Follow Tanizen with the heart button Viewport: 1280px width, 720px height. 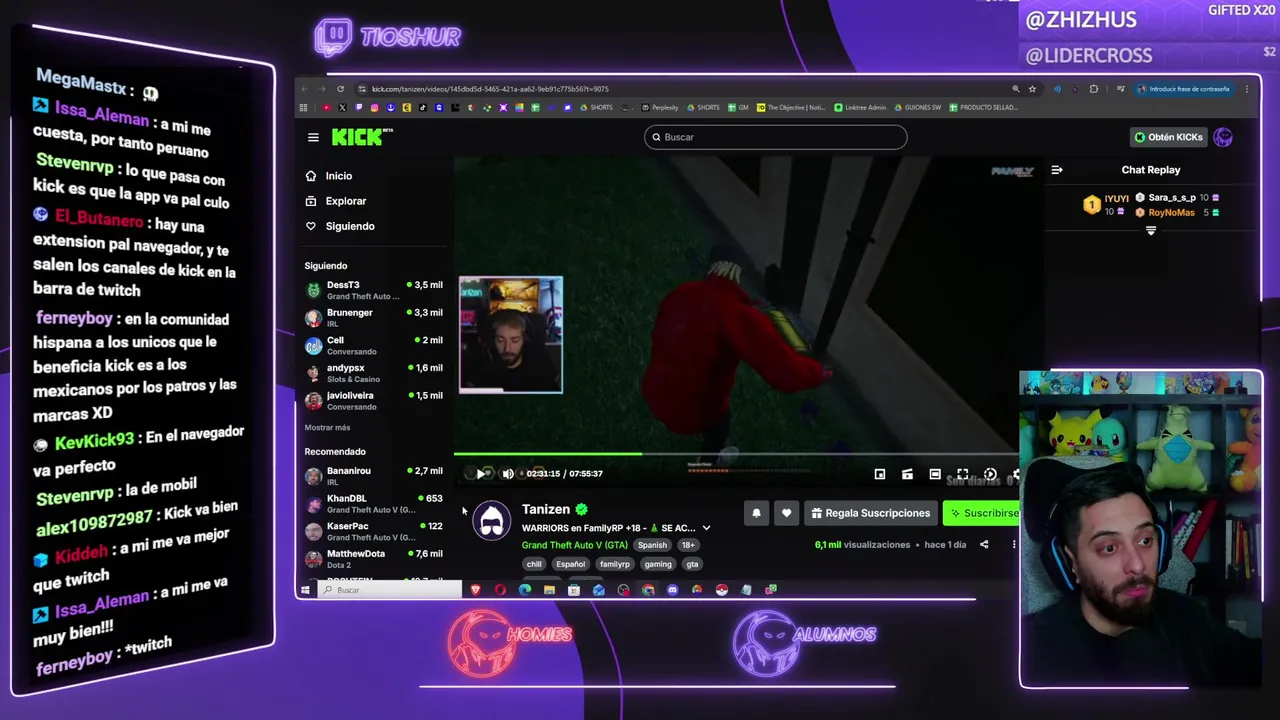[786, 513]
